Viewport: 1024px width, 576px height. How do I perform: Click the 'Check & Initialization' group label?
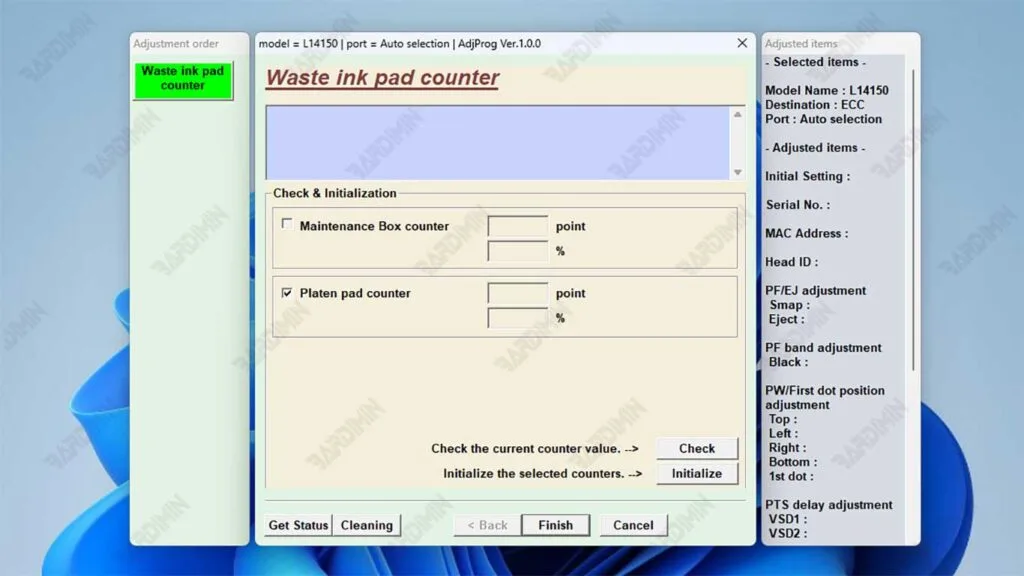coord(334,193)
